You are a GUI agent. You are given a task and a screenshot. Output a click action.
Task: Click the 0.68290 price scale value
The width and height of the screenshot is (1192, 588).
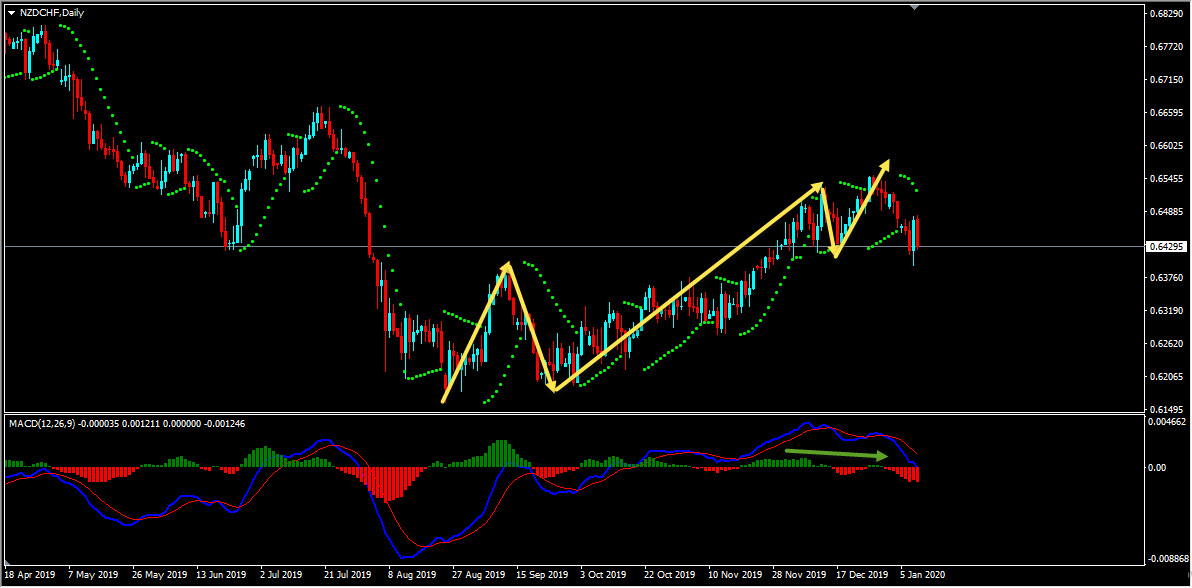coord(1165,14)
